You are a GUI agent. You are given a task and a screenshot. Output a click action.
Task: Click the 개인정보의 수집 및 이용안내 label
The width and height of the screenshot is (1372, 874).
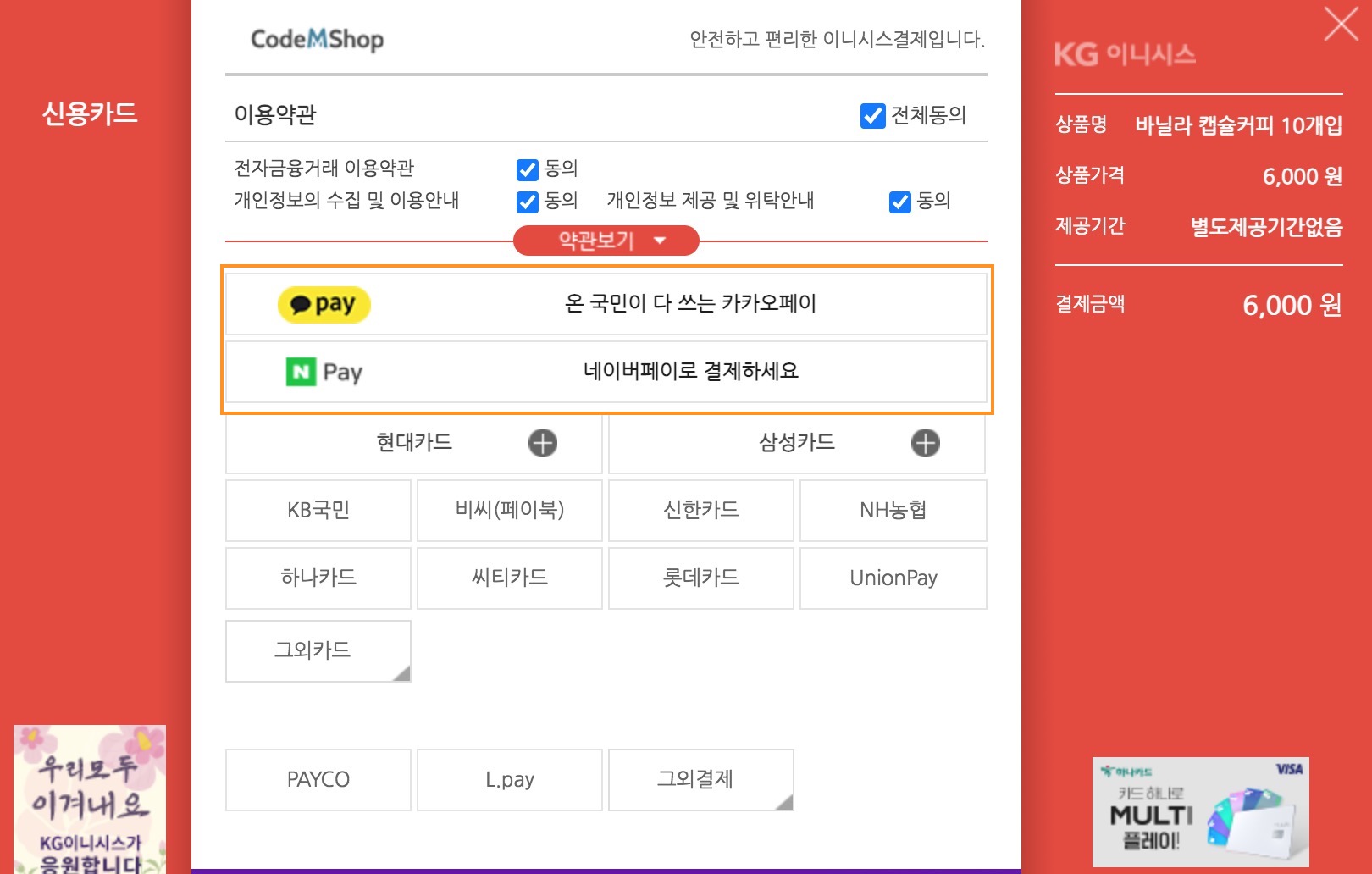coord(346,201)
